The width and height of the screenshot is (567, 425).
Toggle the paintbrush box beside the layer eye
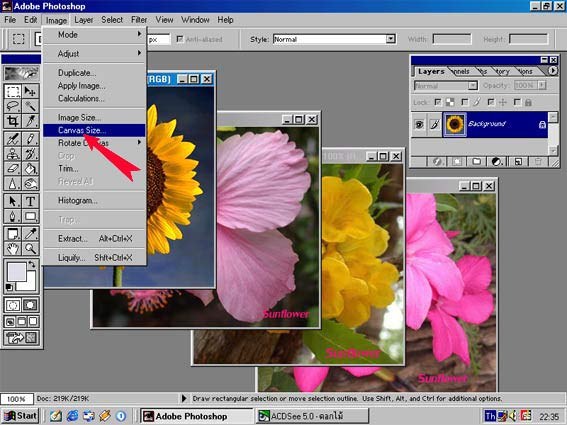(x=434, y=125)
